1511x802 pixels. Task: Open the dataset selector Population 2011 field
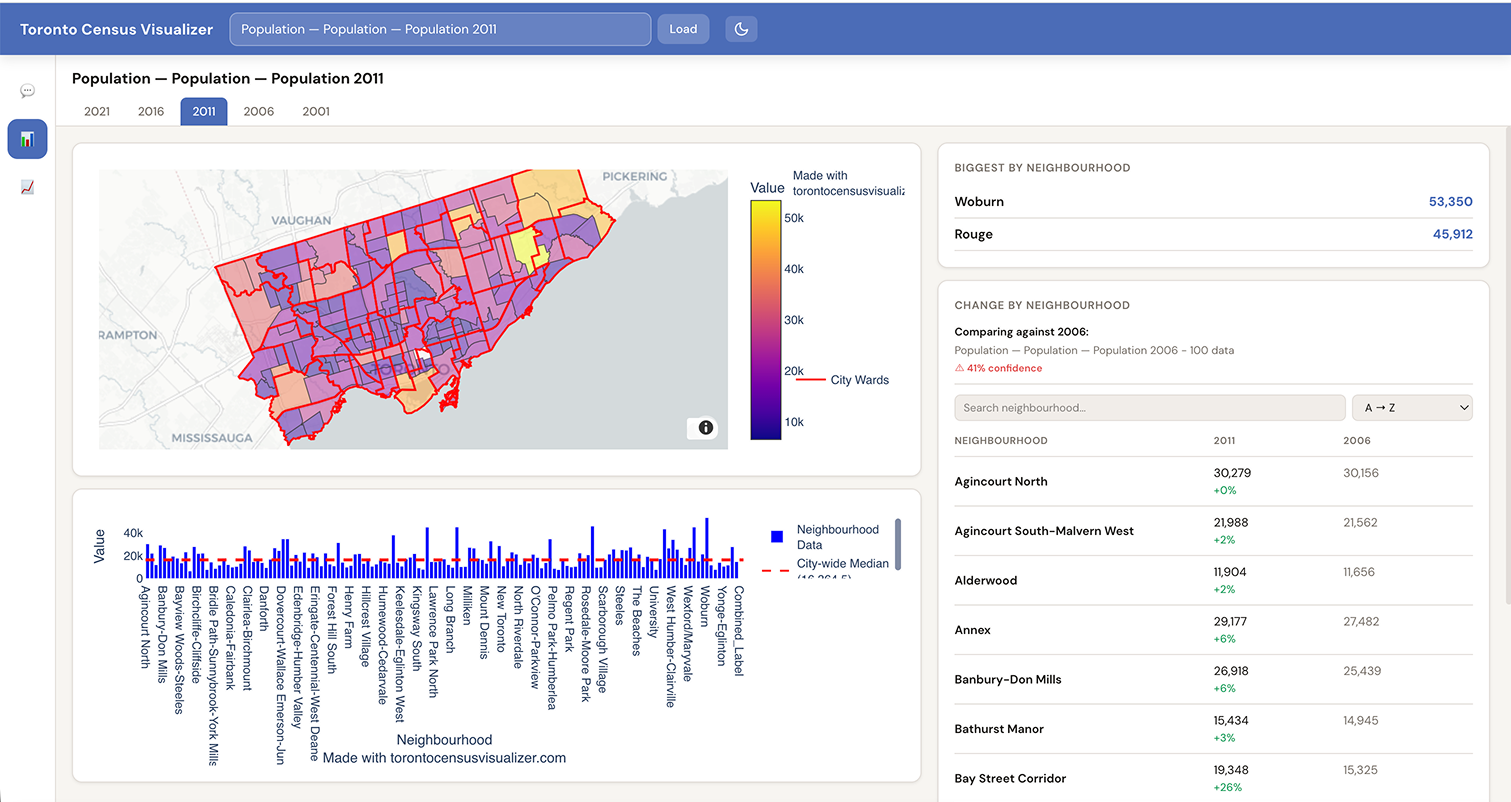coord(440,29)
